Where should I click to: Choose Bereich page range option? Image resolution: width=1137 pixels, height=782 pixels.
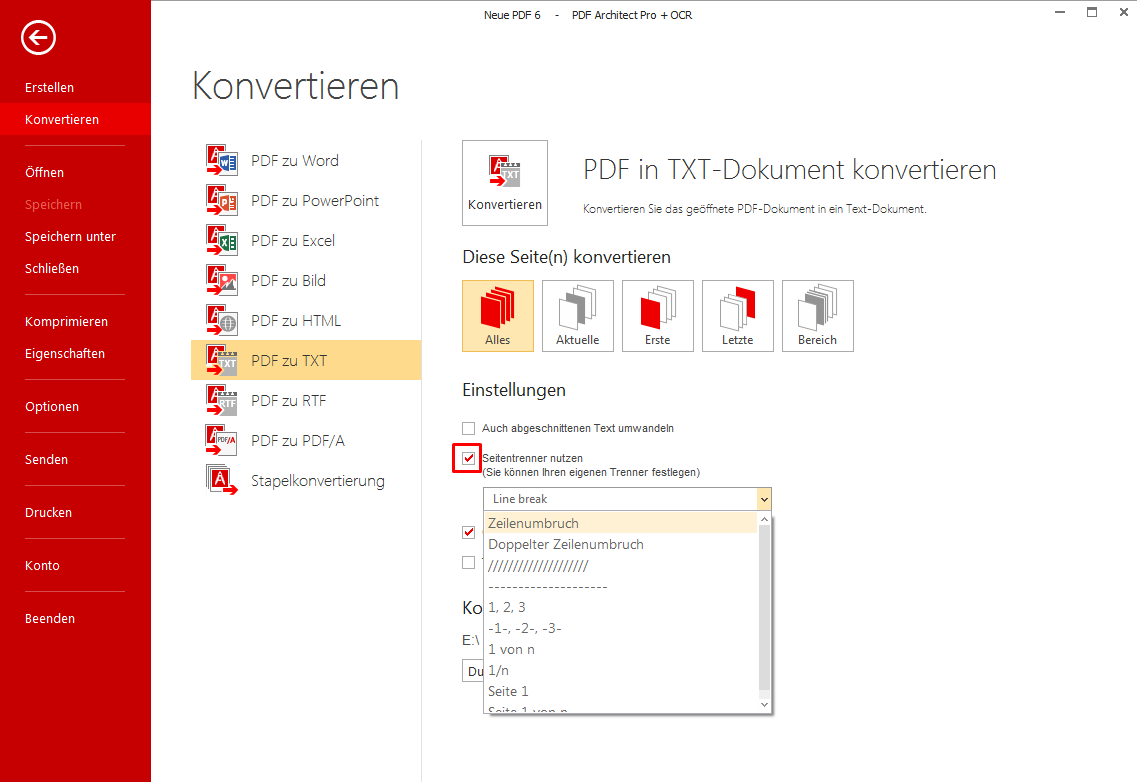pyautogui.click(x=818, y=316)
